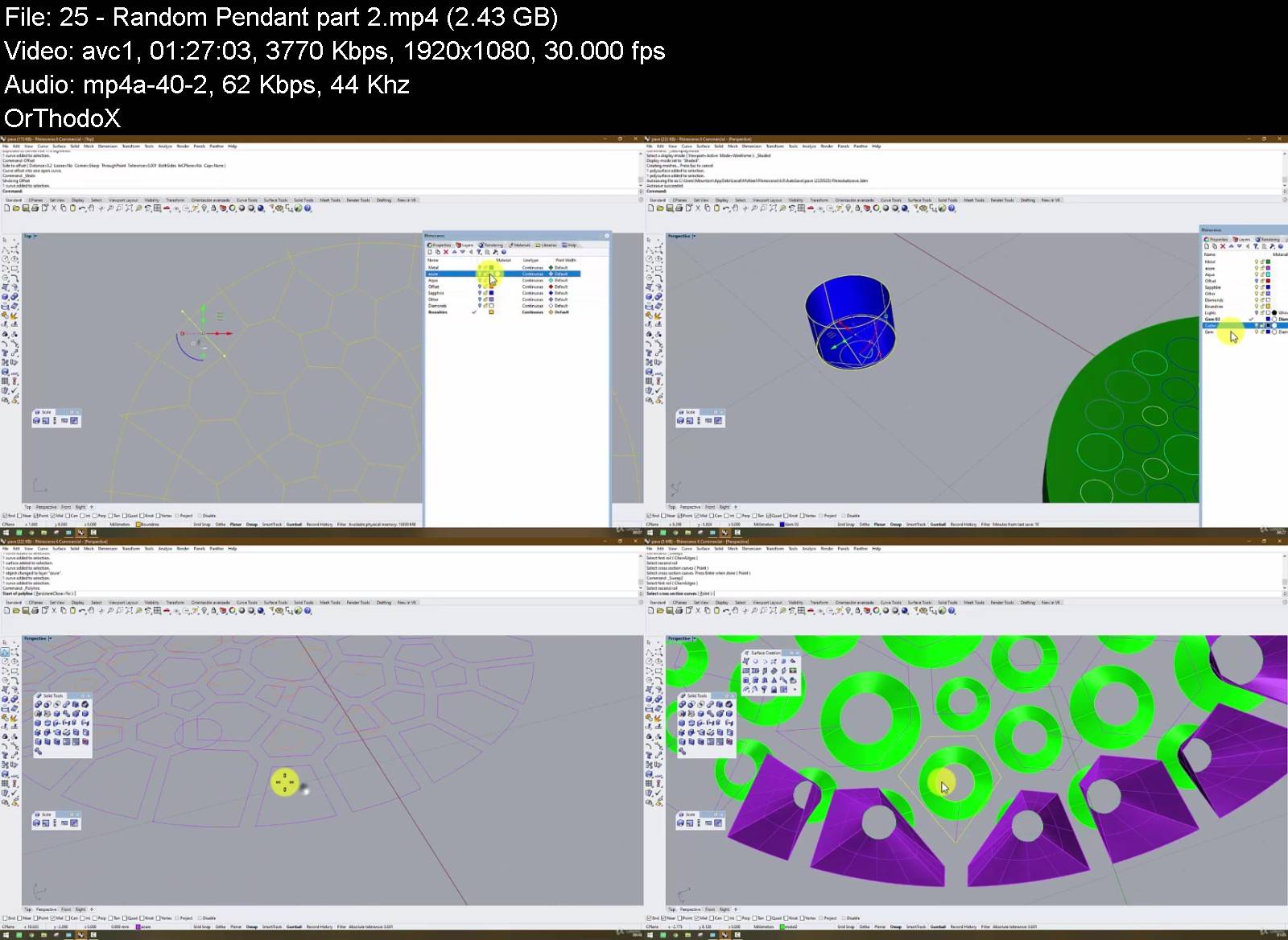Click red Delete Layer icon in top-left Layers panel

pyautogui.click(x=446, y=252)
